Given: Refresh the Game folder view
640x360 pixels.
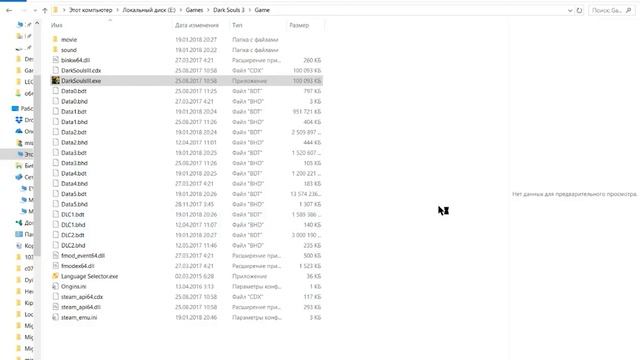Looking at the screenshot, I should tap(579, 10).
